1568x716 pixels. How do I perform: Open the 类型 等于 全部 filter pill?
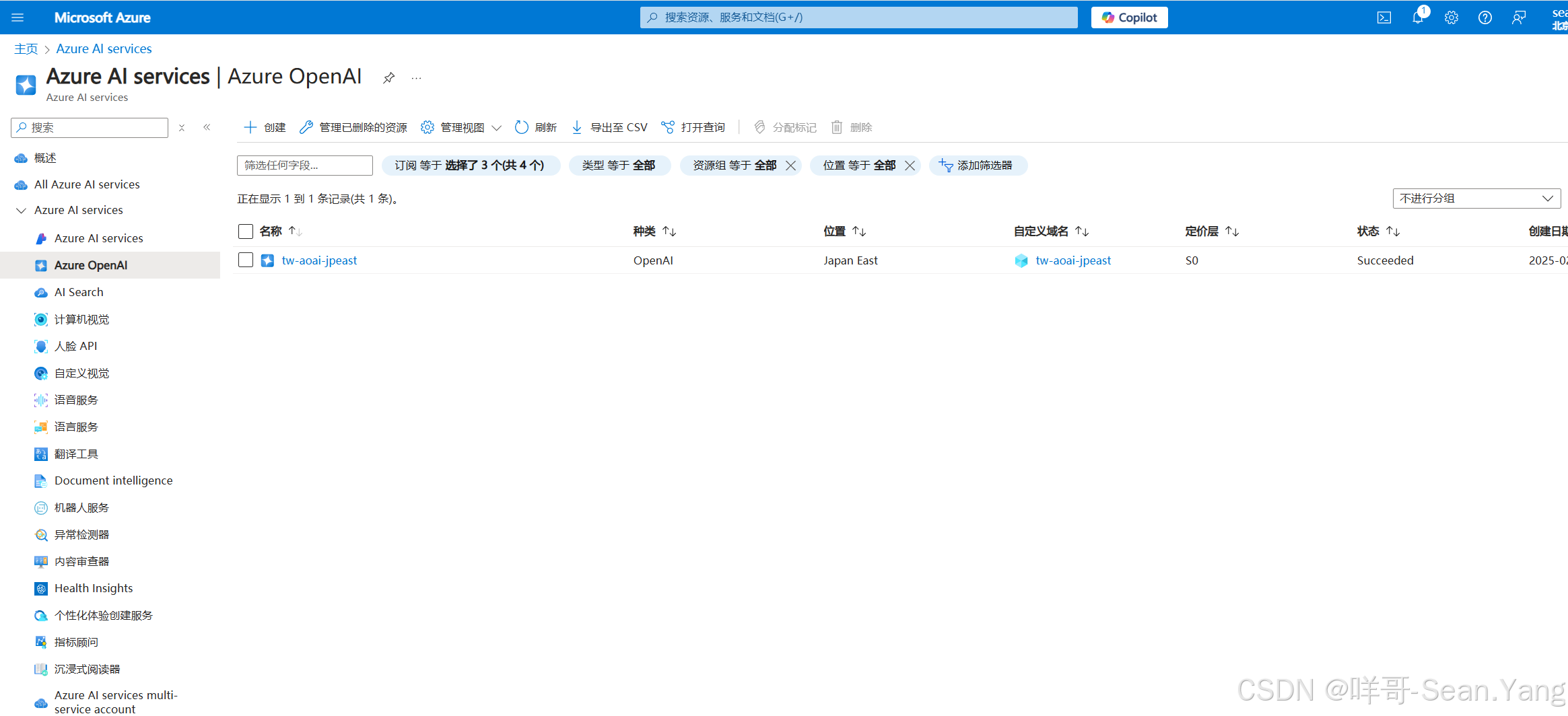point(619,166)
